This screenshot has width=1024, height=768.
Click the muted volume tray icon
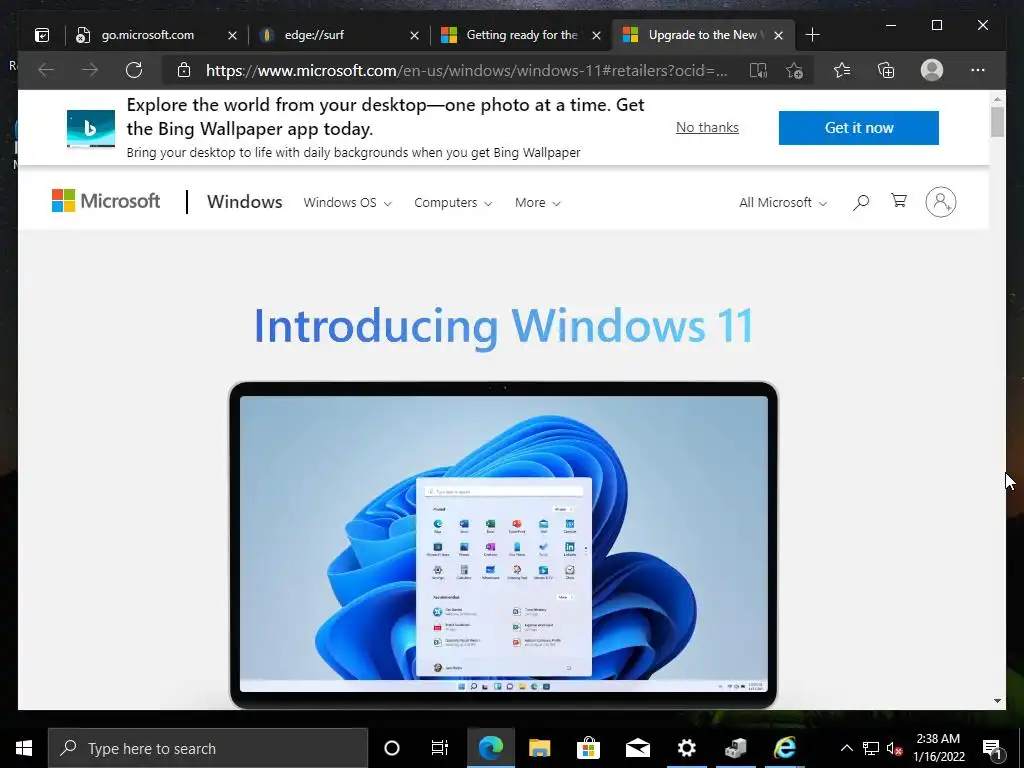(894, 748)
